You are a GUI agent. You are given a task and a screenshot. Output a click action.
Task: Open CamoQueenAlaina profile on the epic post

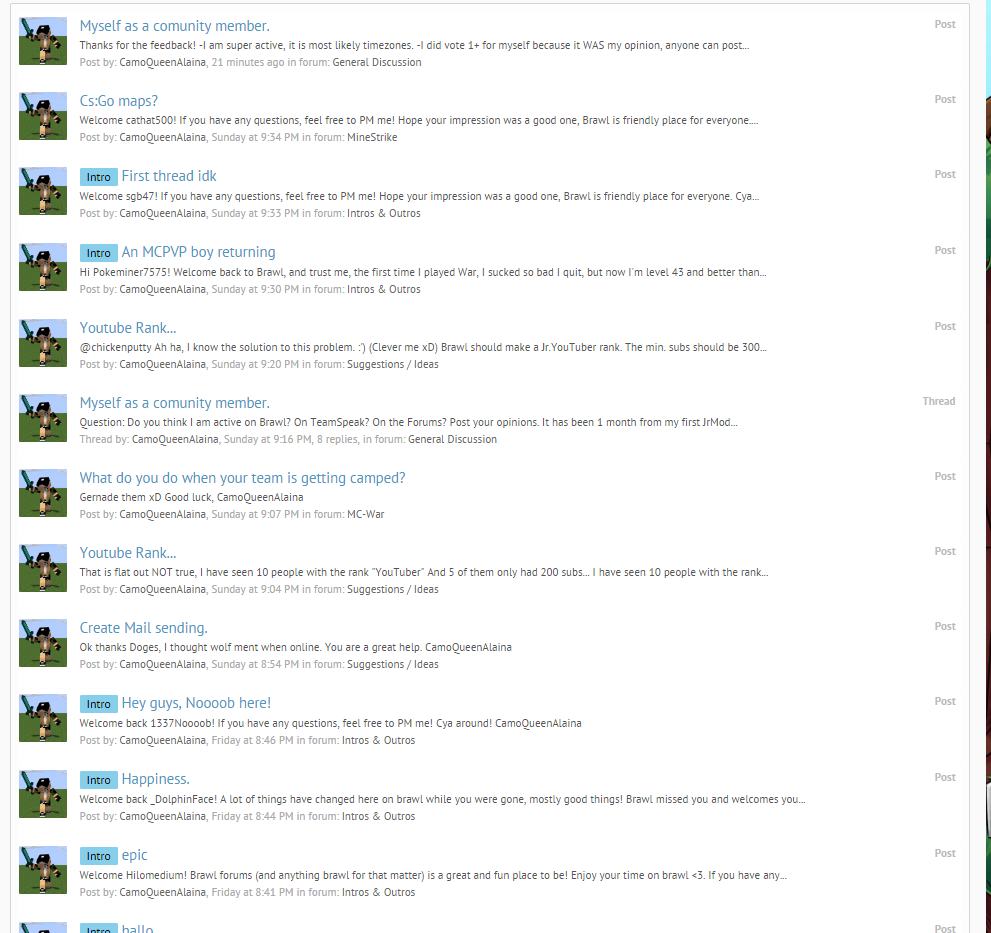162,893
